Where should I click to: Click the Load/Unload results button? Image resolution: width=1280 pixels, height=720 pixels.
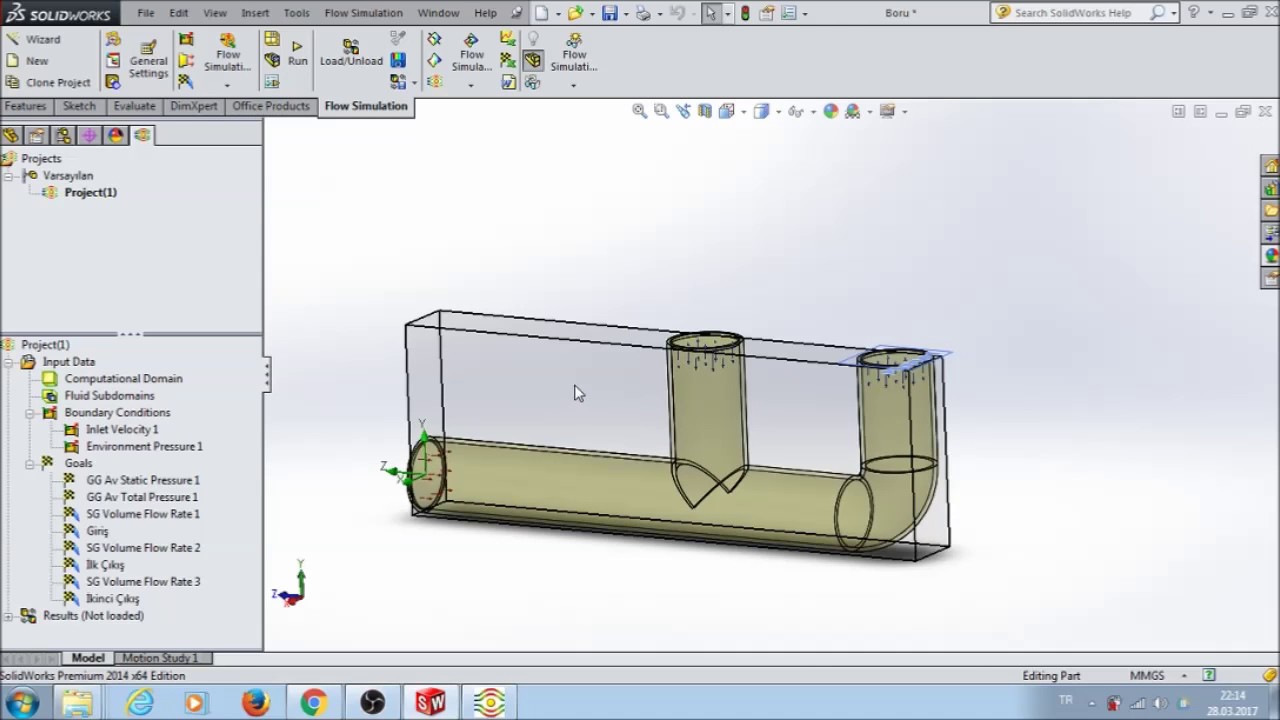pos(351,54)
